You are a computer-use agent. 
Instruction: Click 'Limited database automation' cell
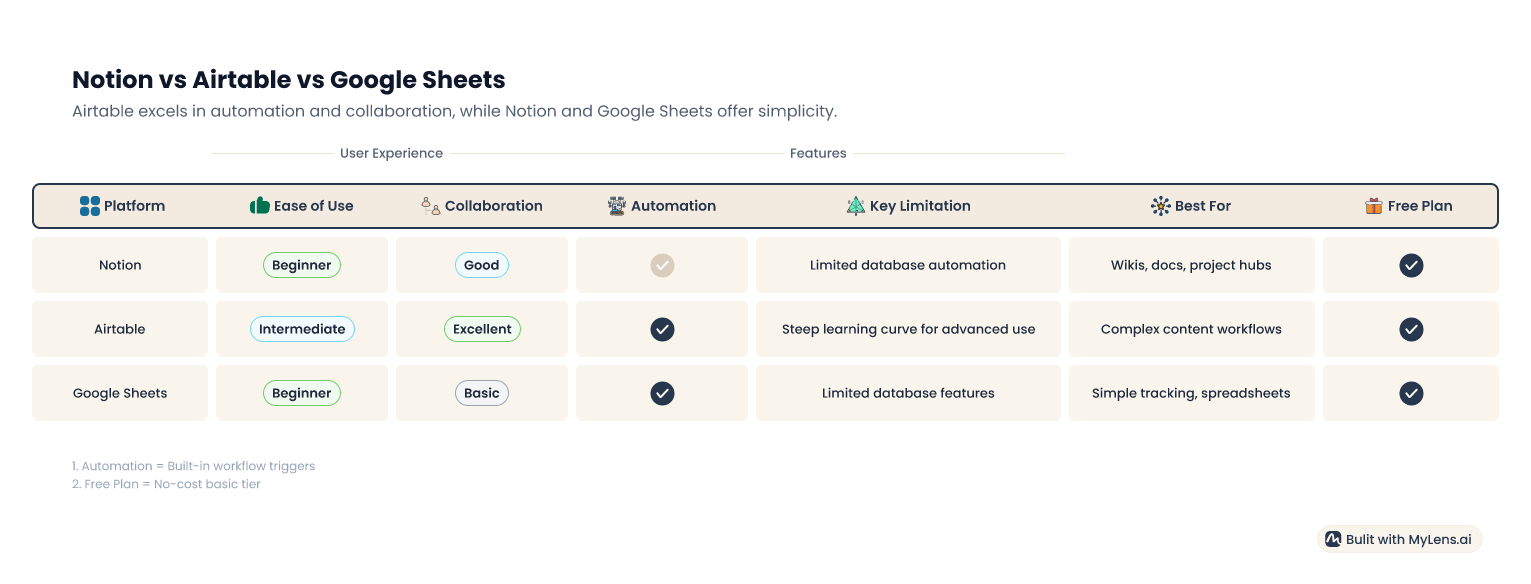click(908, 265)
